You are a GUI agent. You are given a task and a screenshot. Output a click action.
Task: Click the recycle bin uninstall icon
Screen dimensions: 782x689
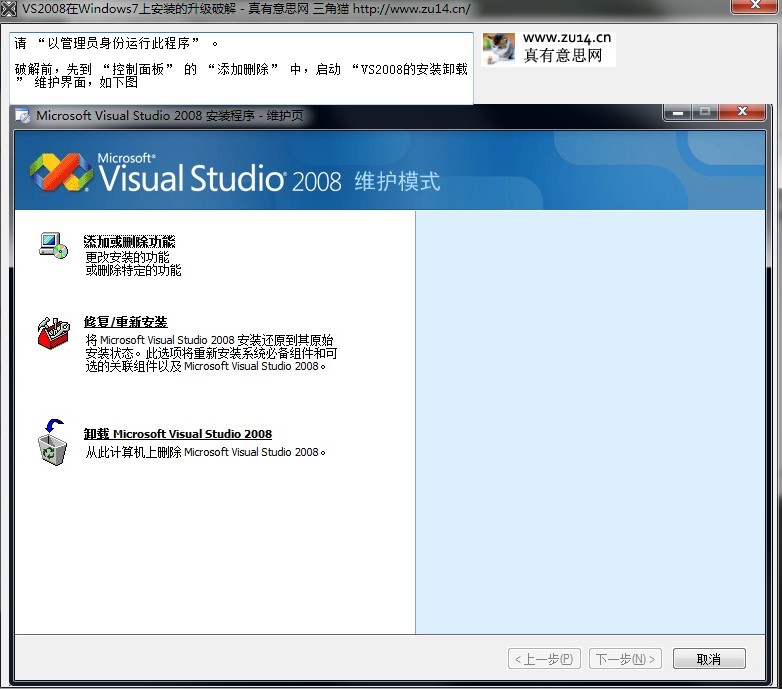click(52, 442)
